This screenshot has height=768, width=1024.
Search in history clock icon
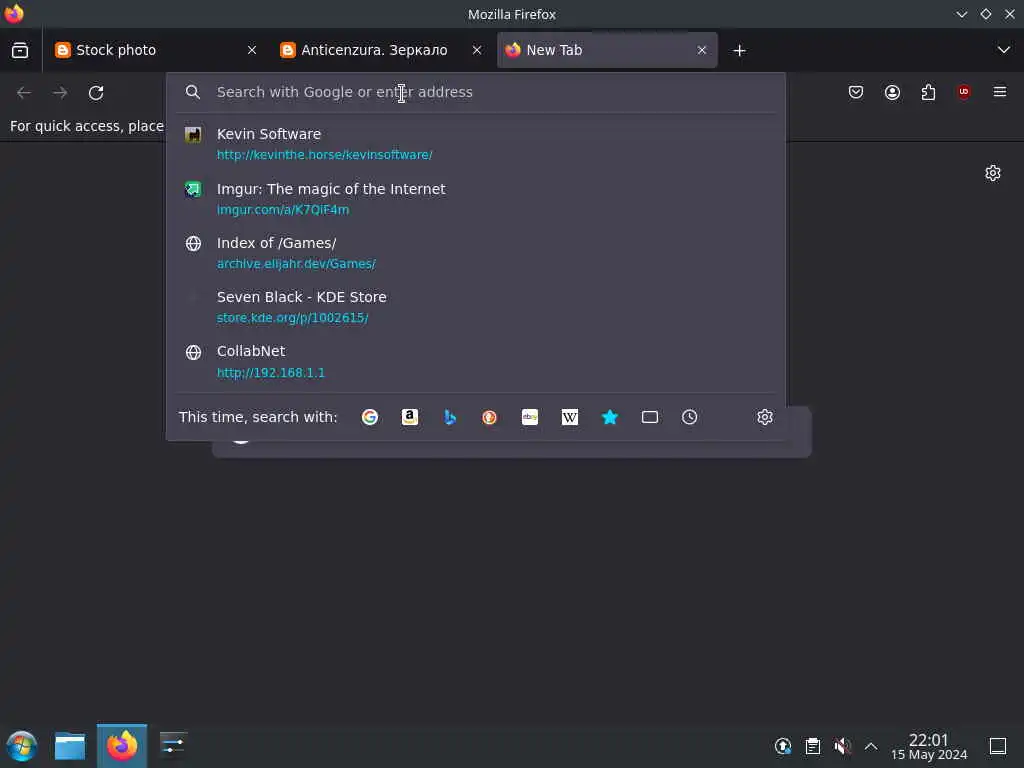coord(690,417)
